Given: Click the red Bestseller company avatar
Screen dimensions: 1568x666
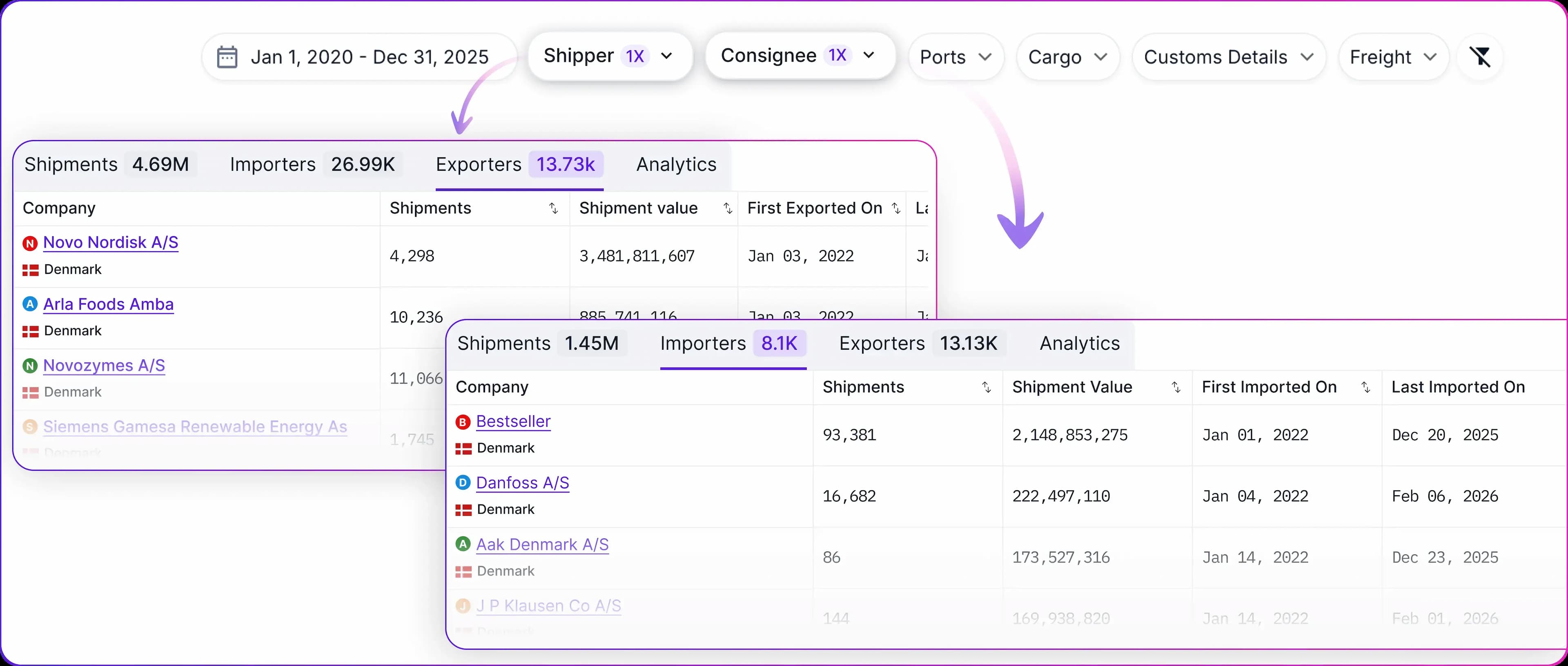Looking at the screenshot, I should click(463, 422).
